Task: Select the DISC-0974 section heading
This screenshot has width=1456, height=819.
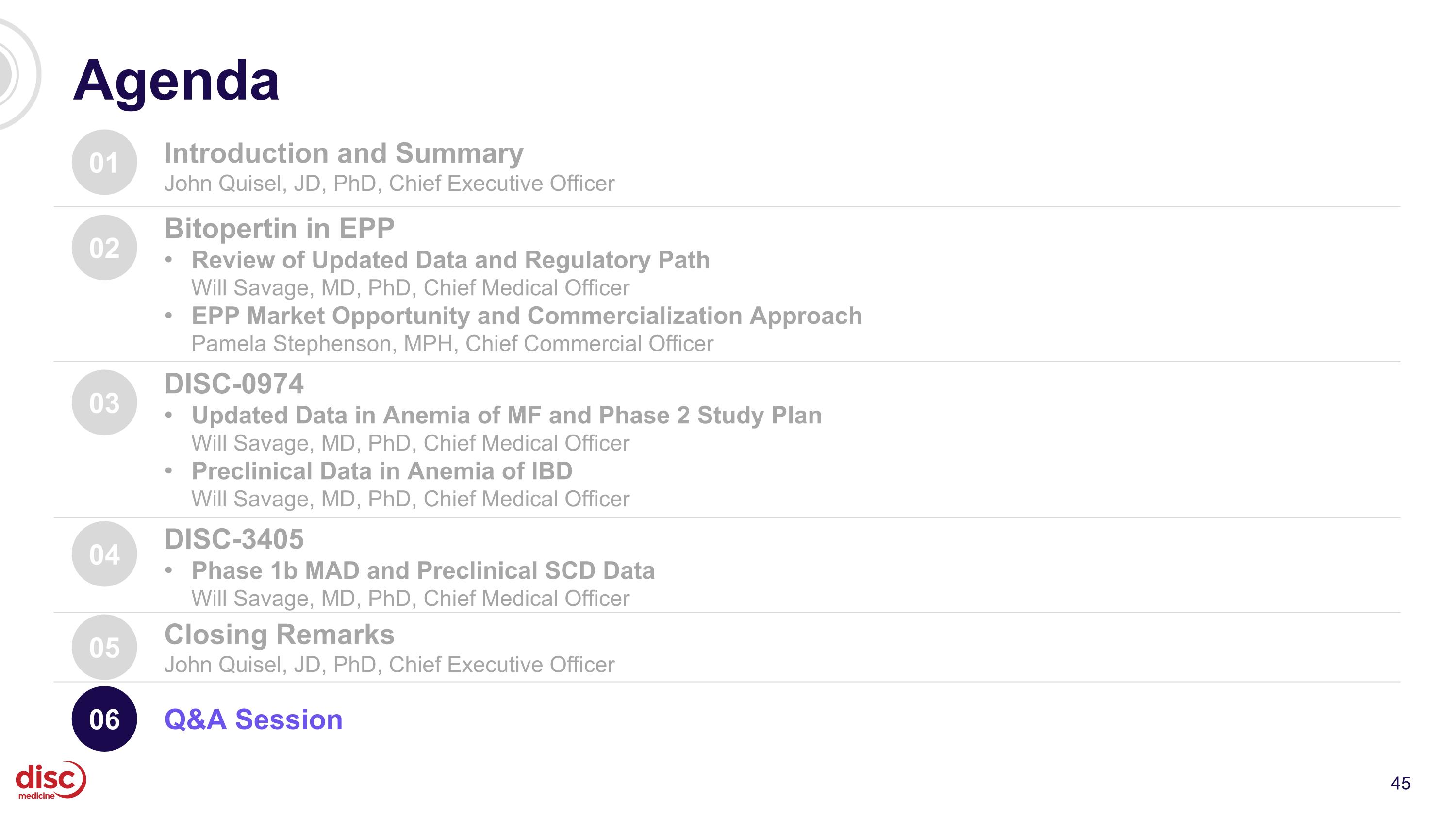Action: pos(234,384)
